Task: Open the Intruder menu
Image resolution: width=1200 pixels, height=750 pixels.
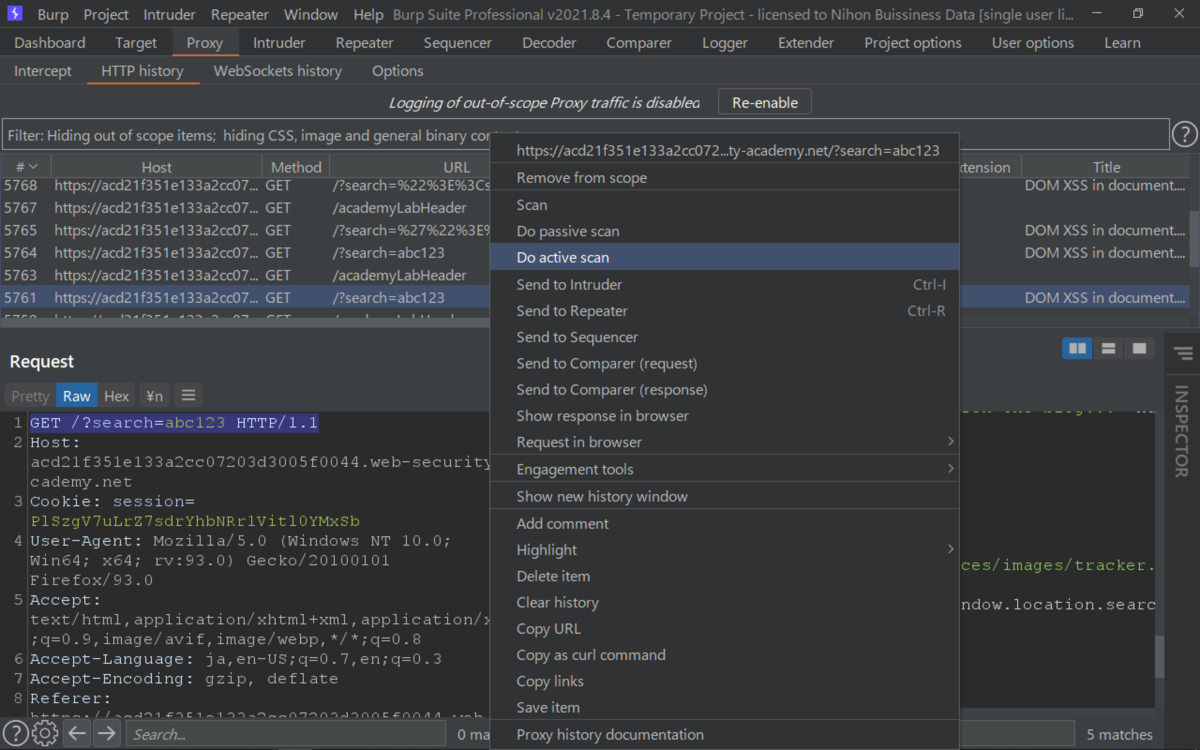Action: coord(171,15)
